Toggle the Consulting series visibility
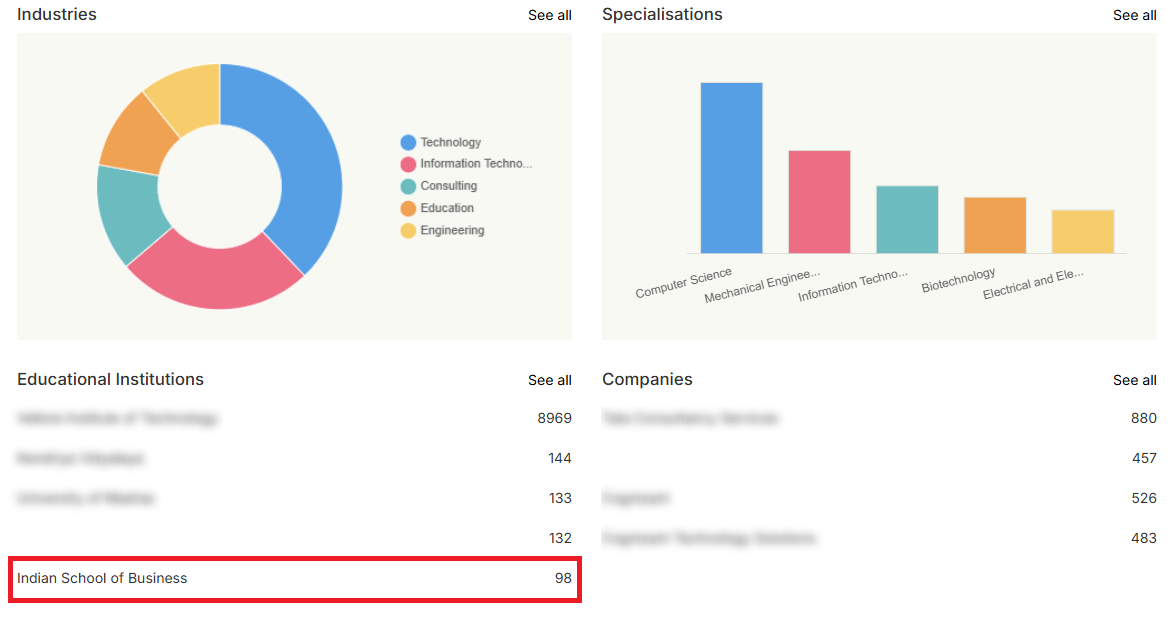 448,185
